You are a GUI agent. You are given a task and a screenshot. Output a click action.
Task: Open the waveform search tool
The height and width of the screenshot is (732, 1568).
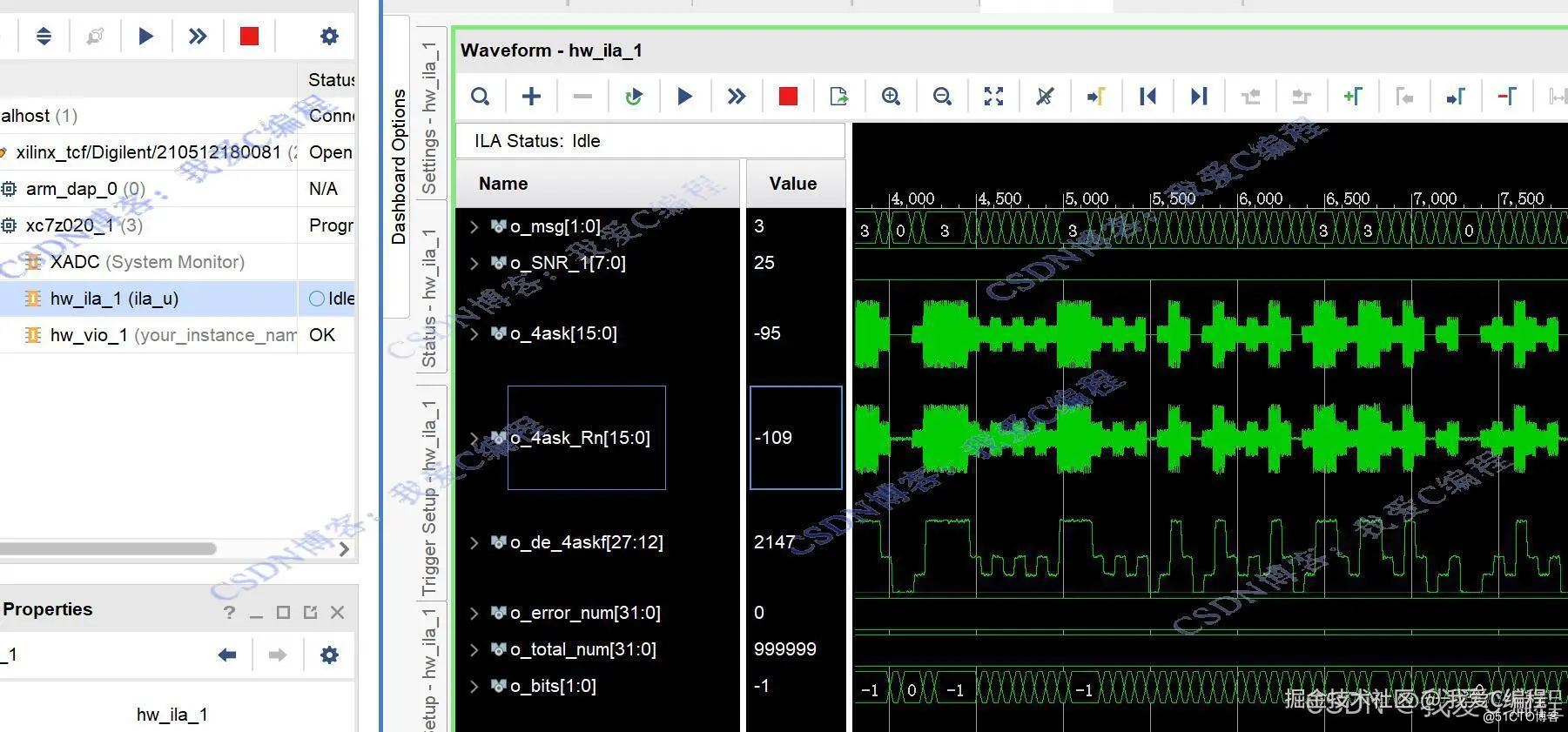[480, 97]
